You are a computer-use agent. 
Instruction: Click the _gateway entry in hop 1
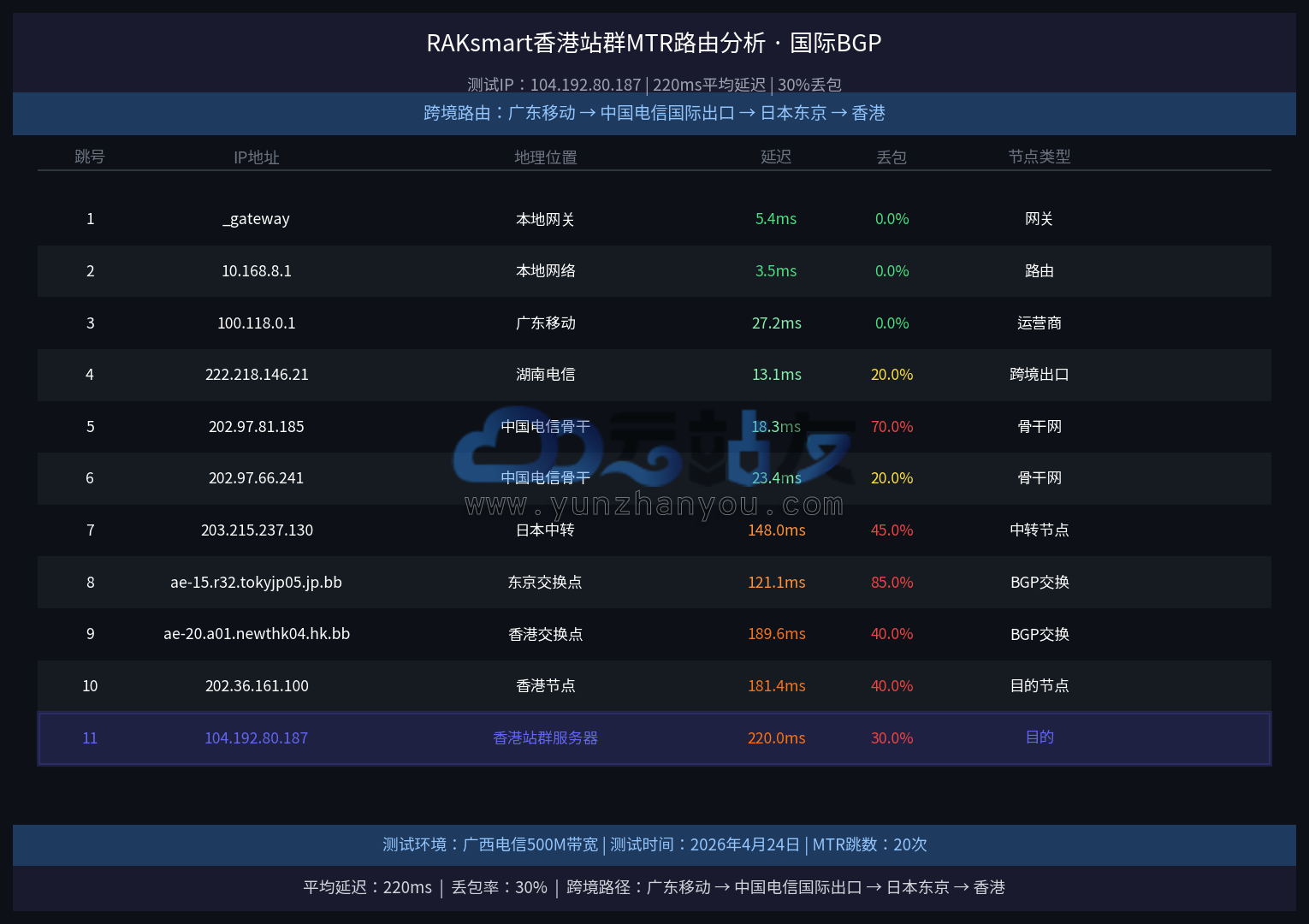tap(257, 219)
